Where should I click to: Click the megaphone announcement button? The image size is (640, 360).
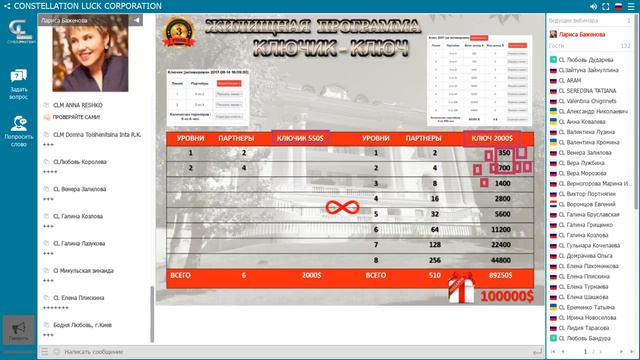pos(18,330)
